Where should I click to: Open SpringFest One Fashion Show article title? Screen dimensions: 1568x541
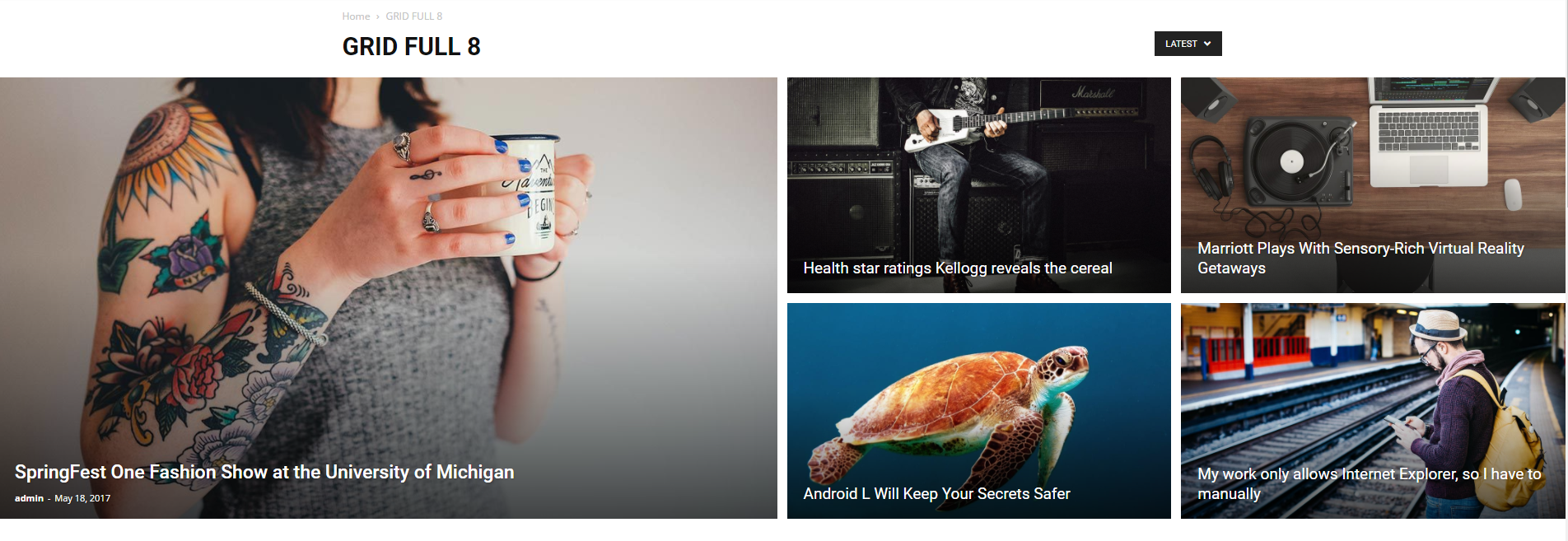(264, 472)
